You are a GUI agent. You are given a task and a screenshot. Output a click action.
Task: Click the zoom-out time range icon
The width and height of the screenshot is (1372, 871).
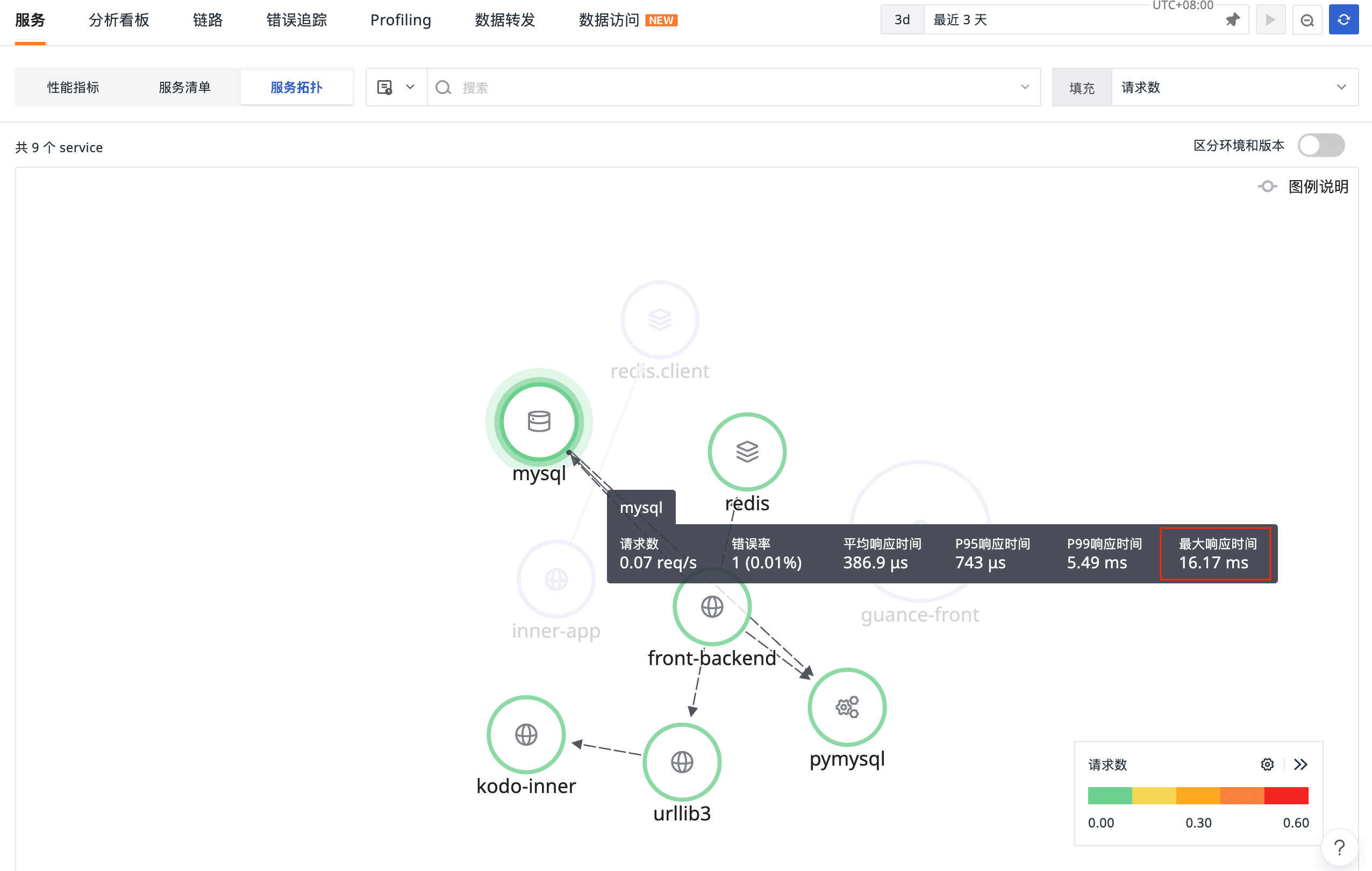(x=1306, y=20)
